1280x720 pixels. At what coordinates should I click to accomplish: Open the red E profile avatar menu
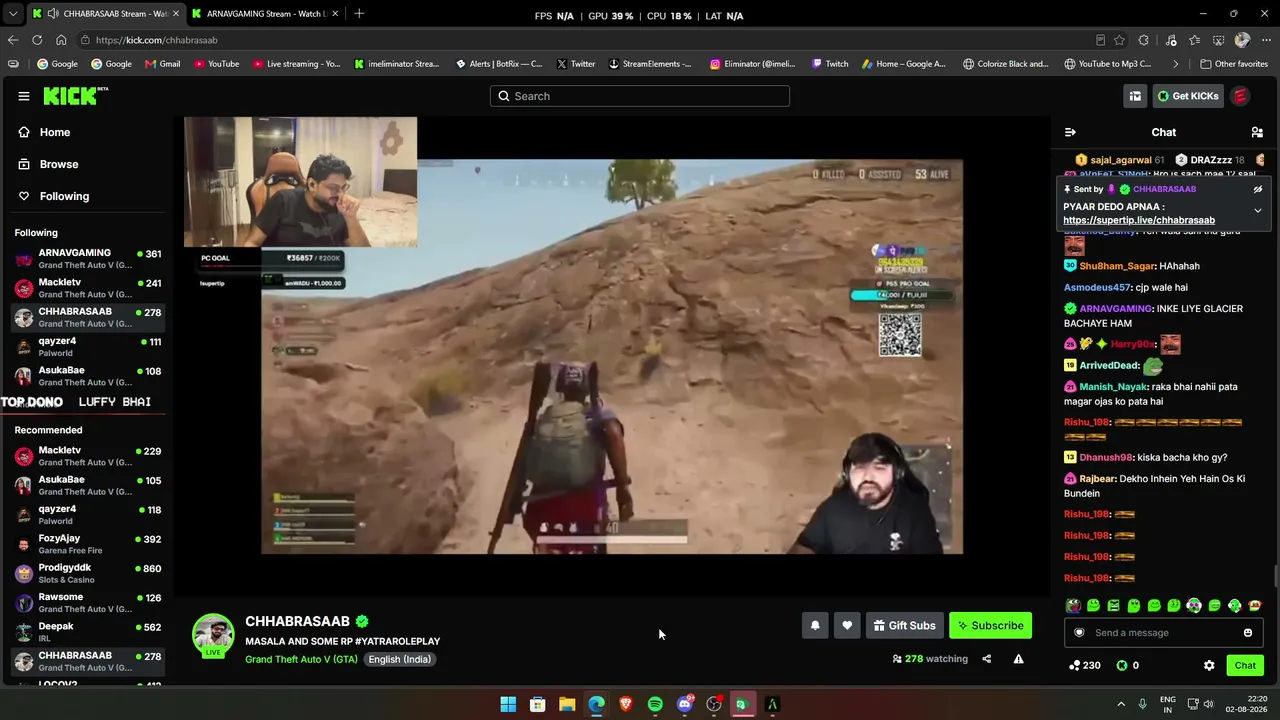tap(1240, 96)
